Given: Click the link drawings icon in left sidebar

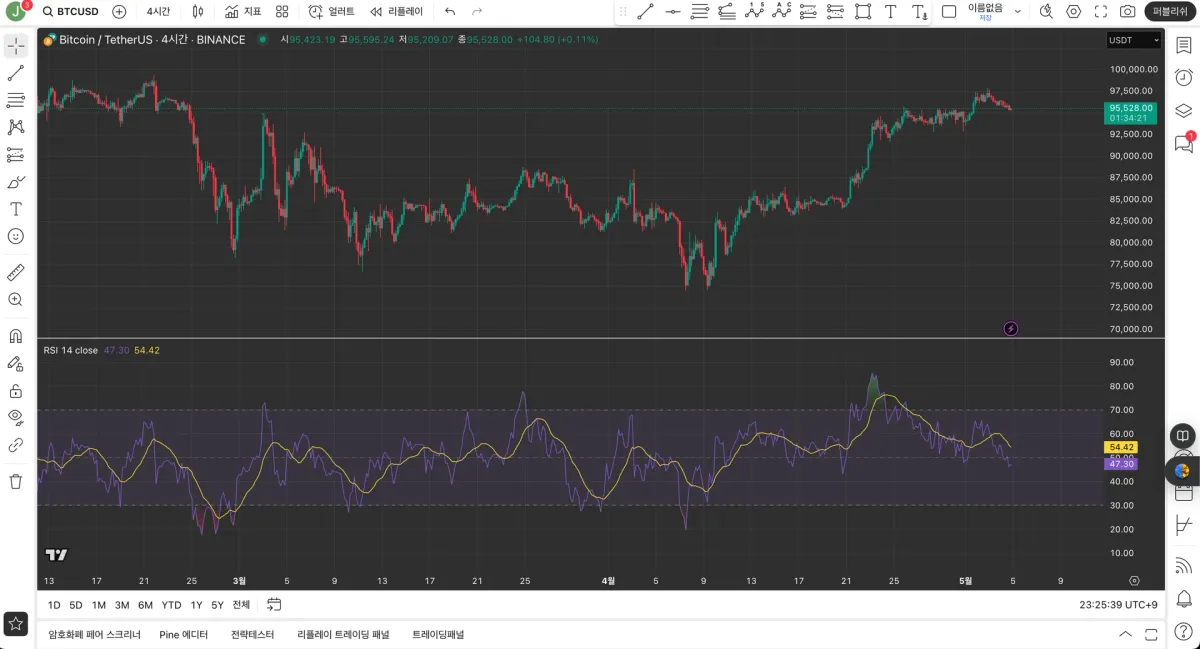Looking at the screenshot, I should (16, 445).
